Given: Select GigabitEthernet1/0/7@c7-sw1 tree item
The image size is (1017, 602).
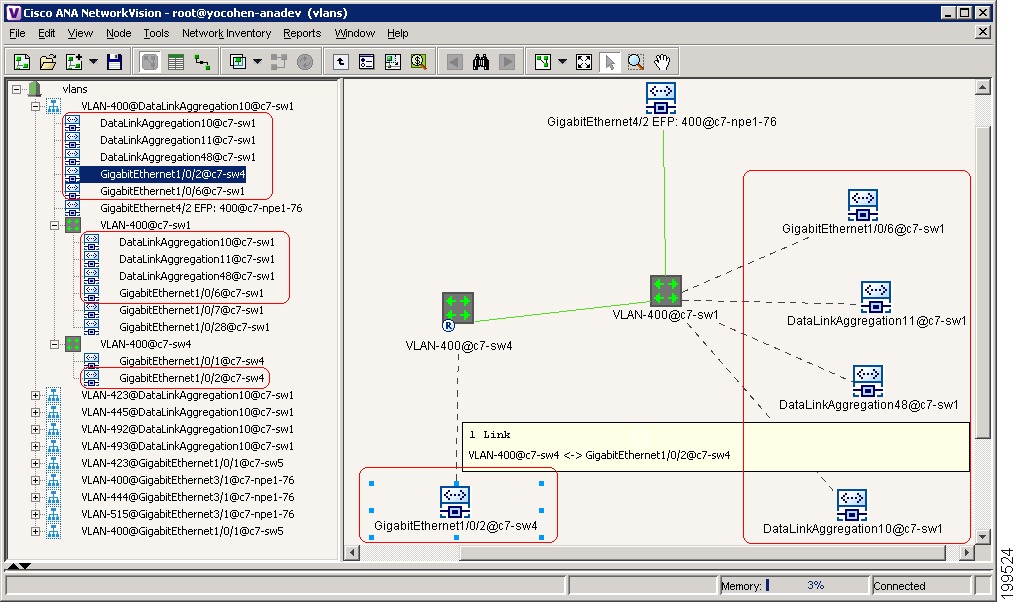Looking at the screenshot, I should point(191,310).
